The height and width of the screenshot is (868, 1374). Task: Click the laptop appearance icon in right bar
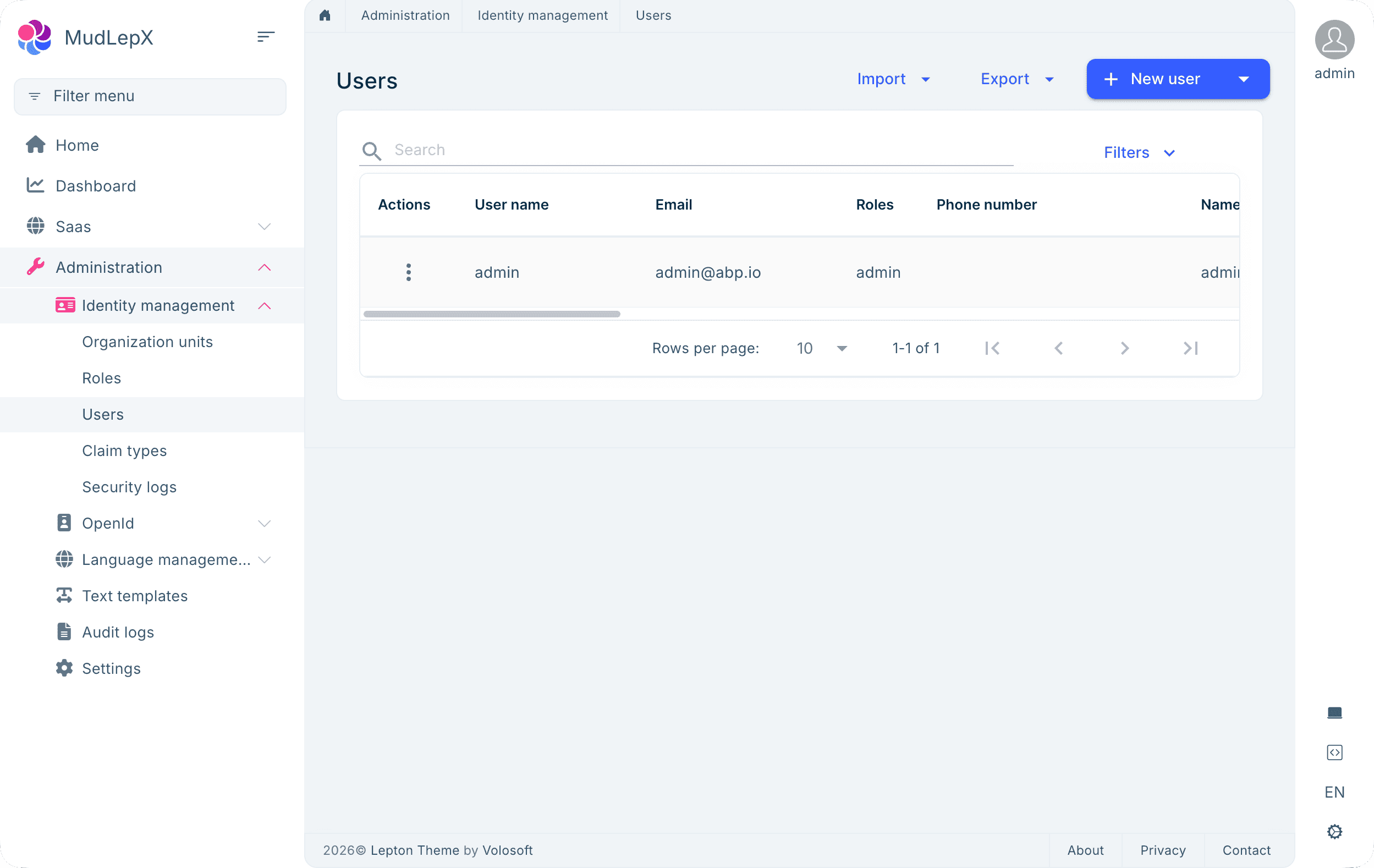pos(1334,712)
